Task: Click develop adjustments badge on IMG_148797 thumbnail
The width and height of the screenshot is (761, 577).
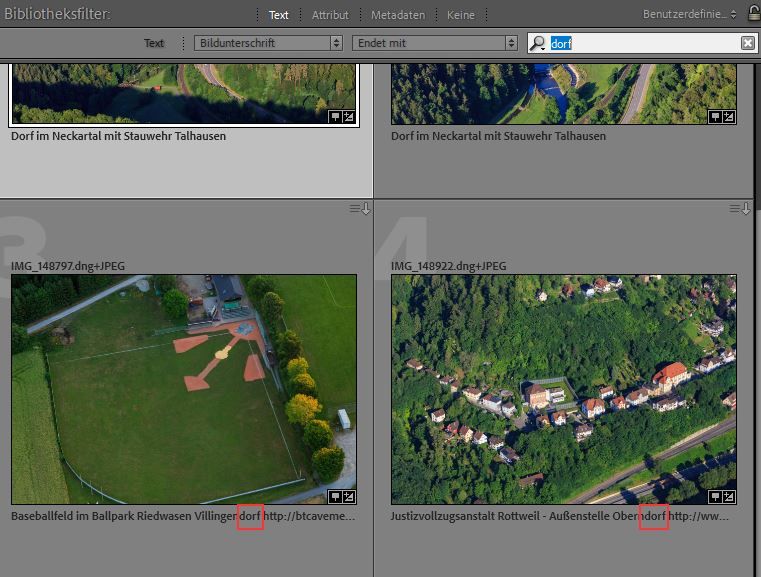Action: pos(349,496)
